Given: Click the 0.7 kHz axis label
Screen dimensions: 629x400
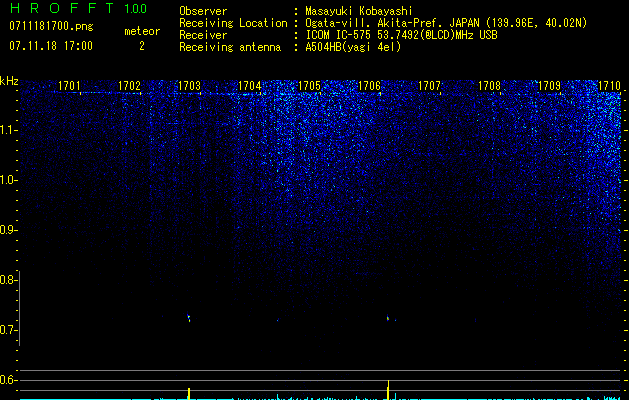Looking at the screenshot, I should (8, 330).
